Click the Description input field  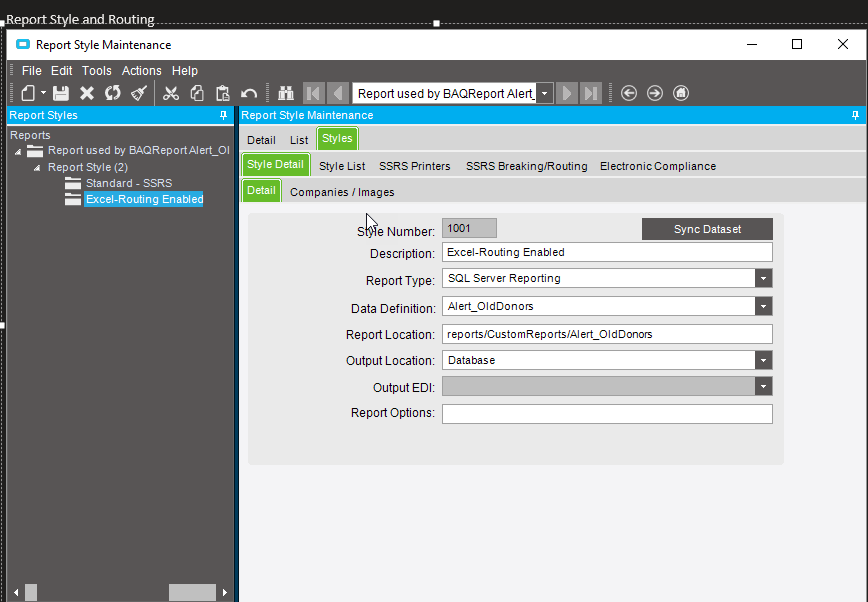point(607,252)
